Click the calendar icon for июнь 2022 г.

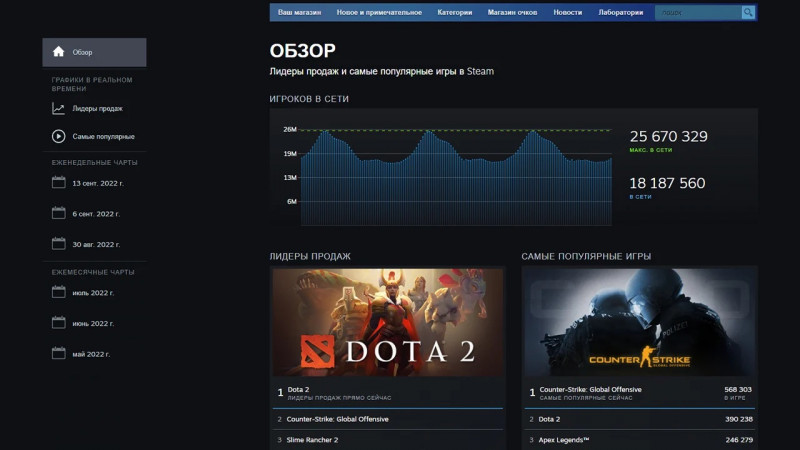click(59, 323)
